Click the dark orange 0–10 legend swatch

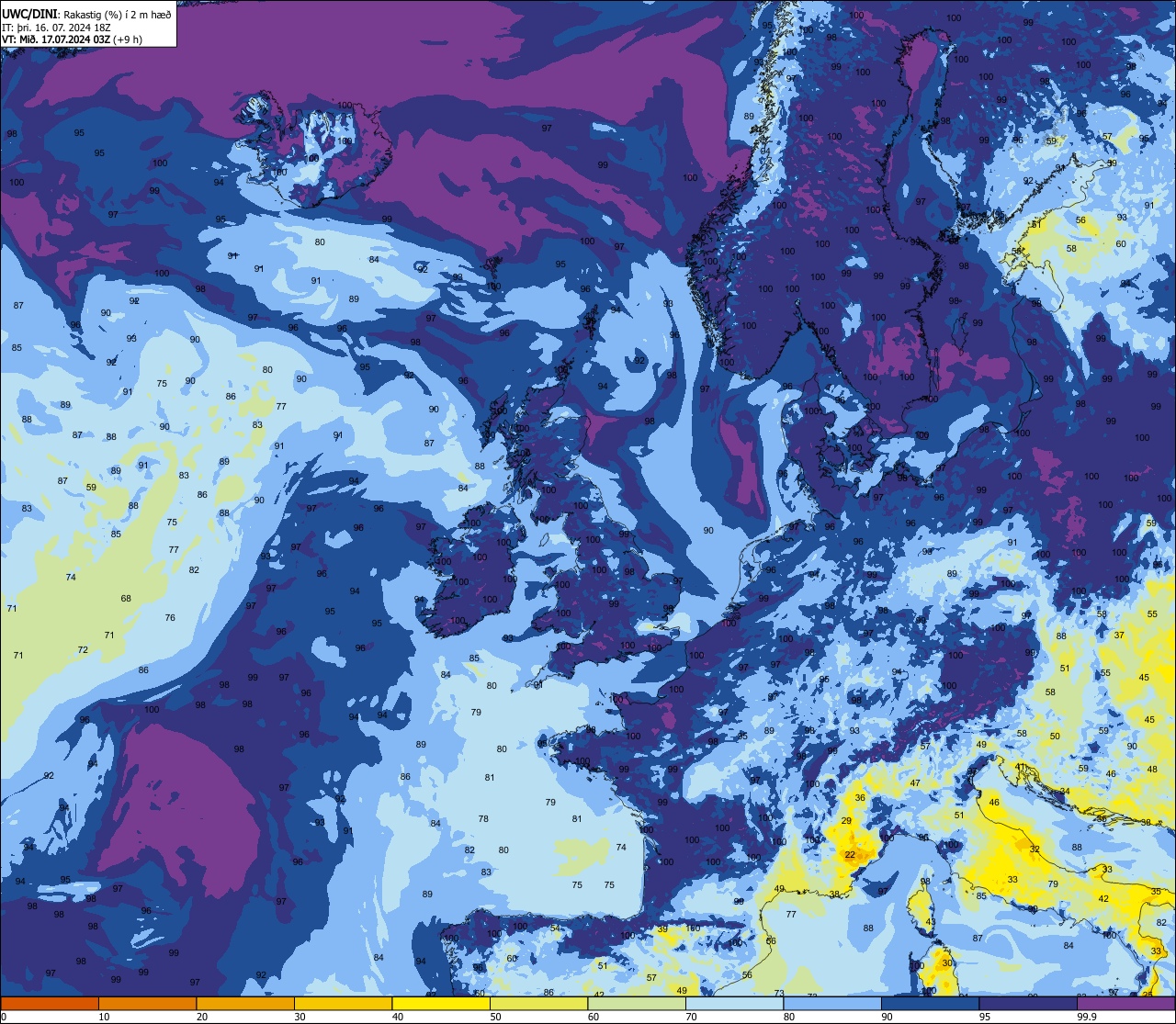coord(50,1003)
